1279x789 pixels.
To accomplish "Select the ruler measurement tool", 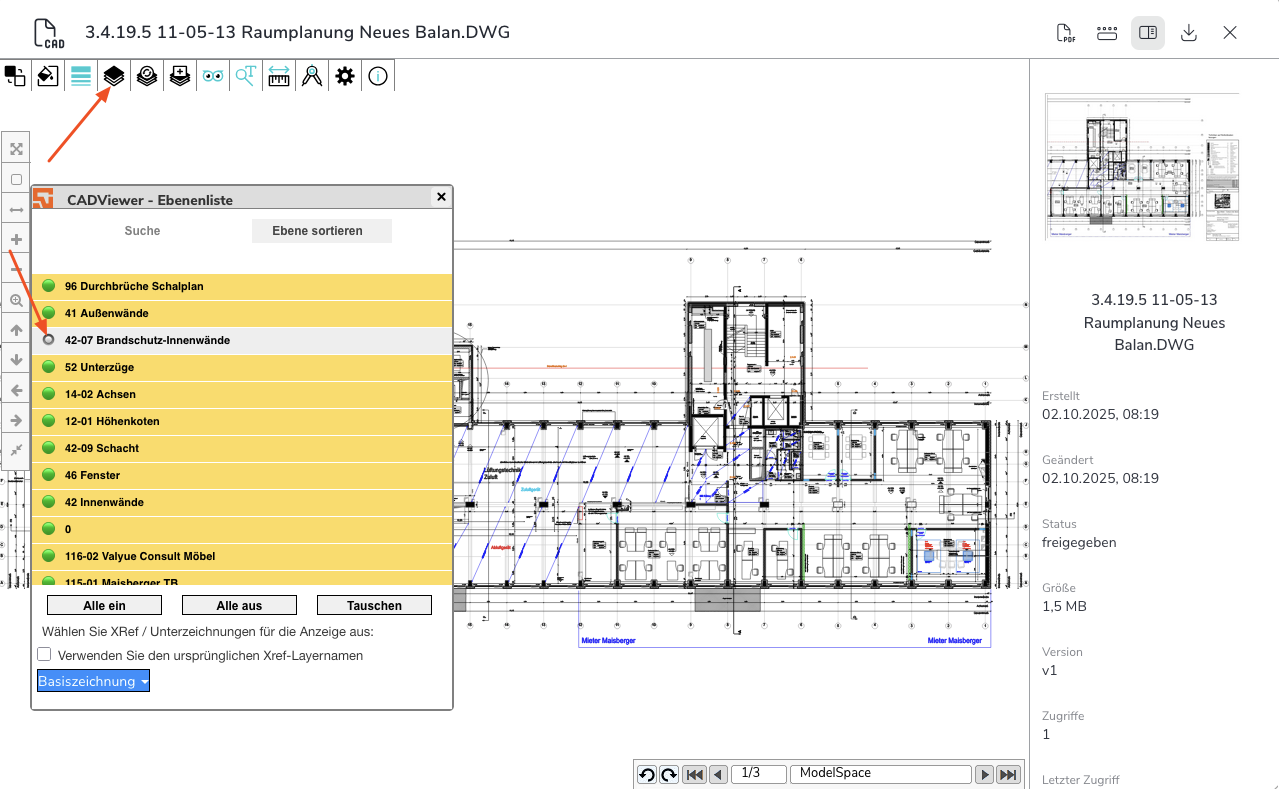I will (x=279, y=76).
